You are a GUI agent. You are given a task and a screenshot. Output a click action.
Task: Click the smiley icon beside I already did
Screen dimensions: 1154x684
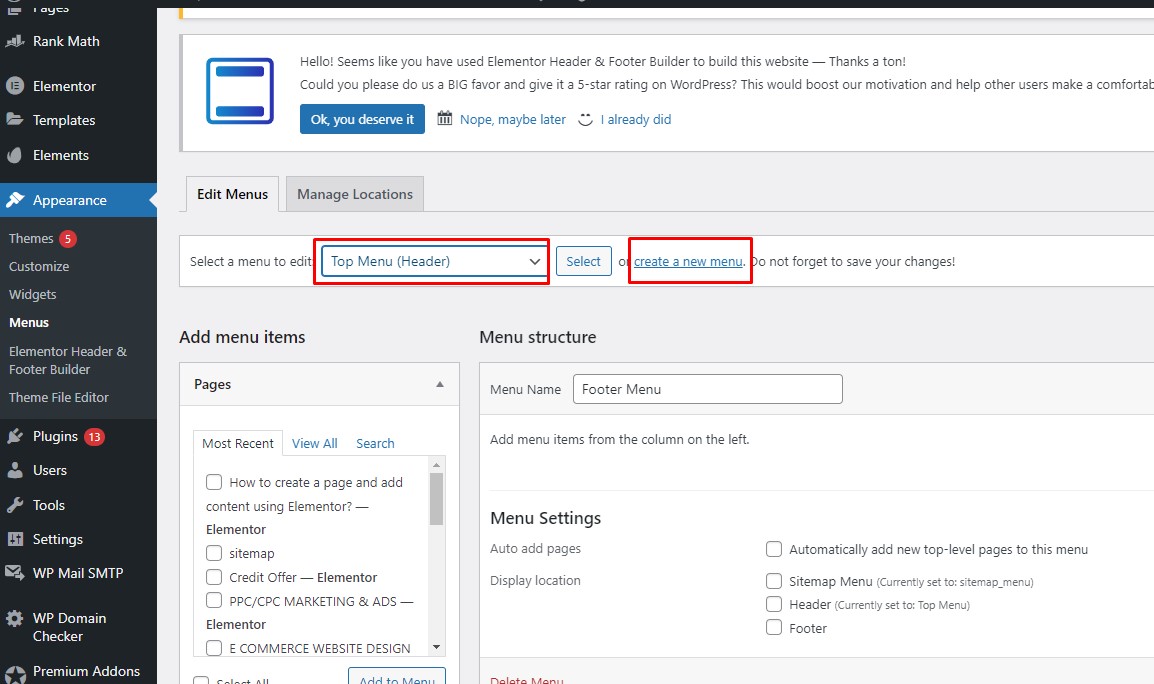pos(585,119)
